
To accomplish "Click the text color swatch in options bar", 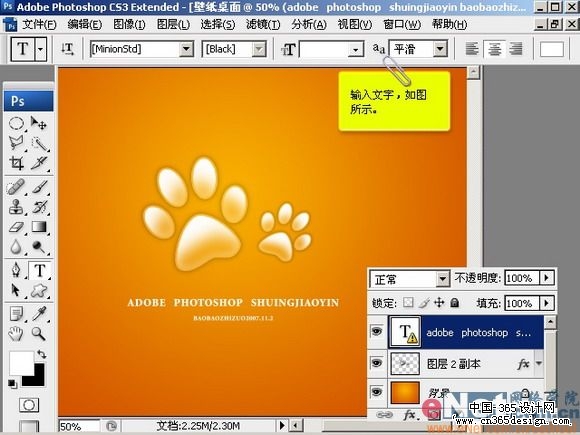I will coord(551,49).
